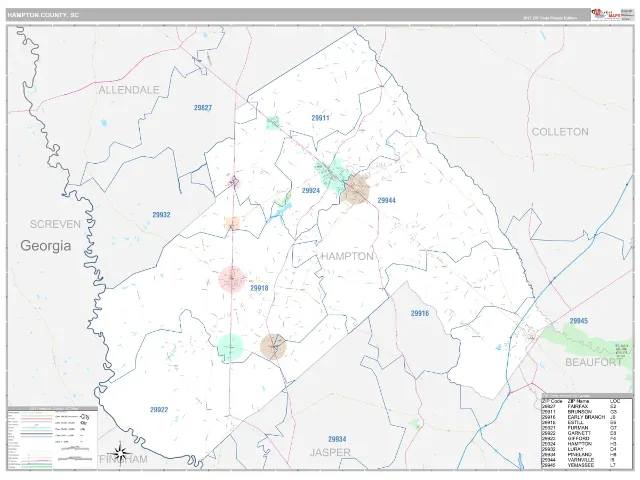Click the ALLENDALE county label
This screenshot has width=640, height=480.
[129, 90]
